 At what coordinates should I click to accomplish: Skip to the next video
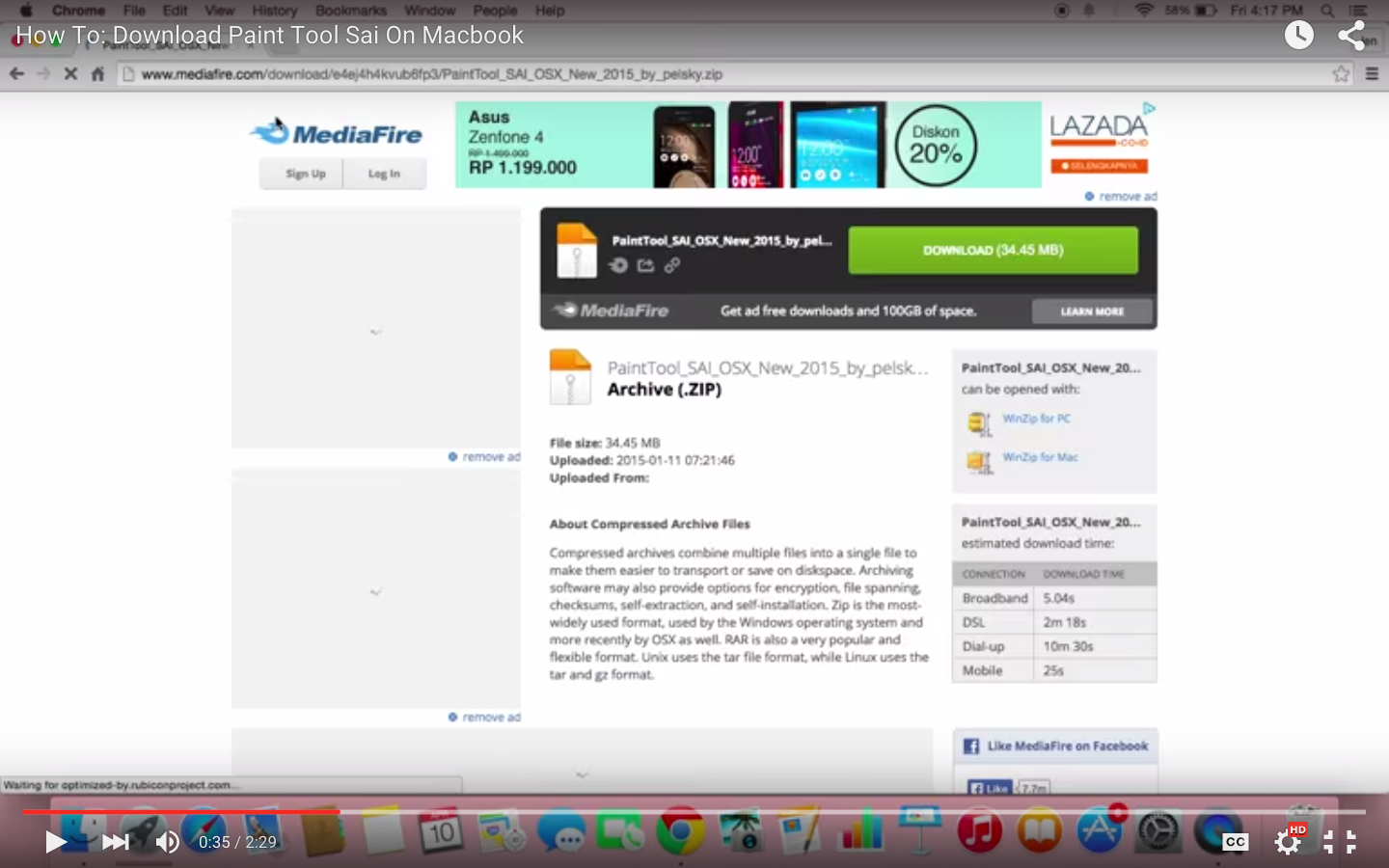(116, 842)
